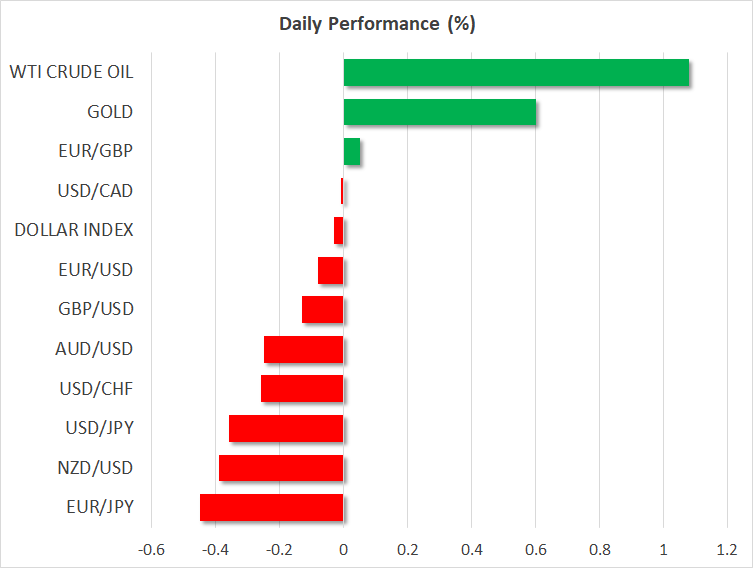The image size is (753, 568).
Task: Click the NZD/USD red bar
Action: tap(281, 468)
